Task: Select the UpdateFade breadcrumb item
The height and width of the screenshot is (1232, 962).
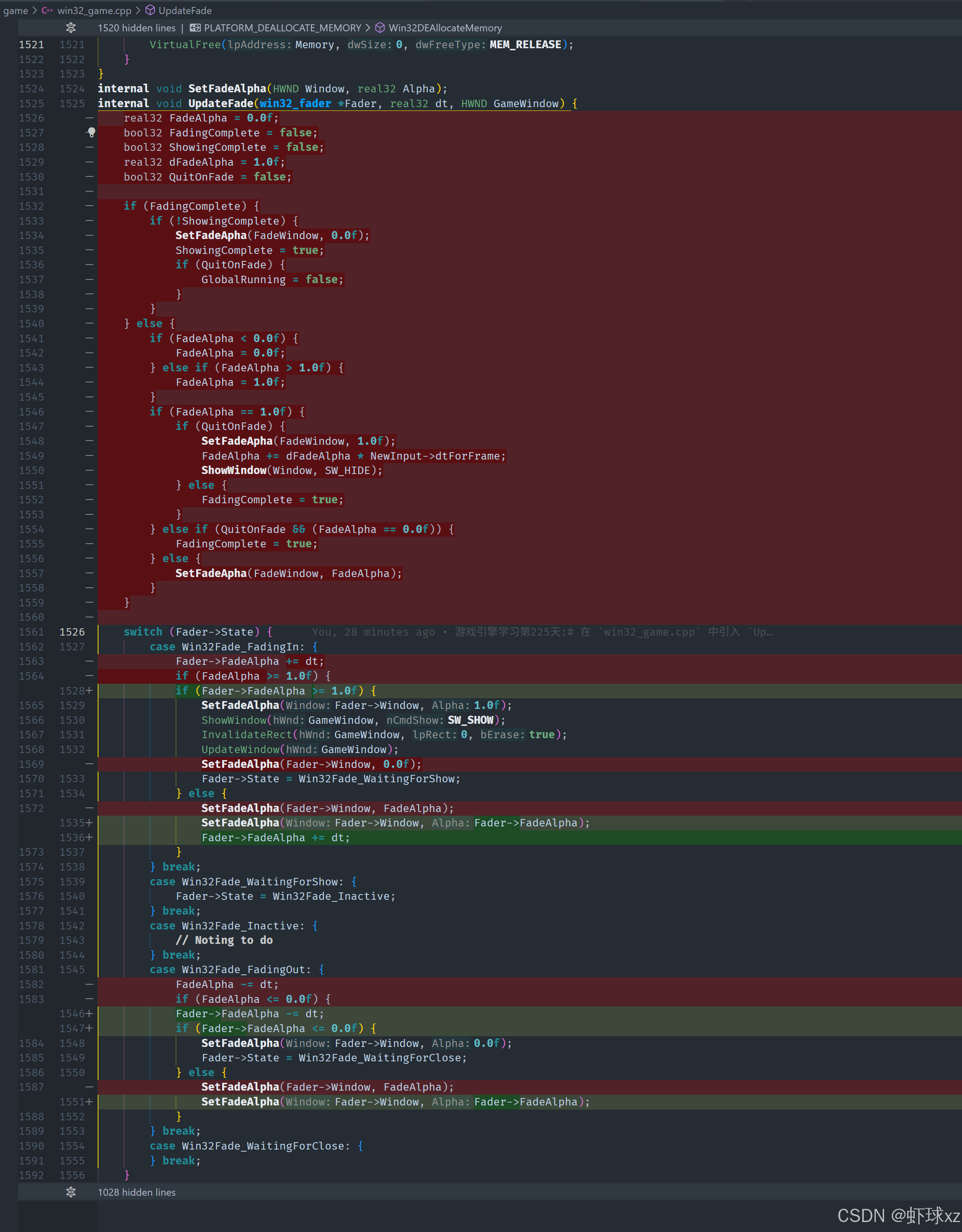Action: (x=185, y=11)
